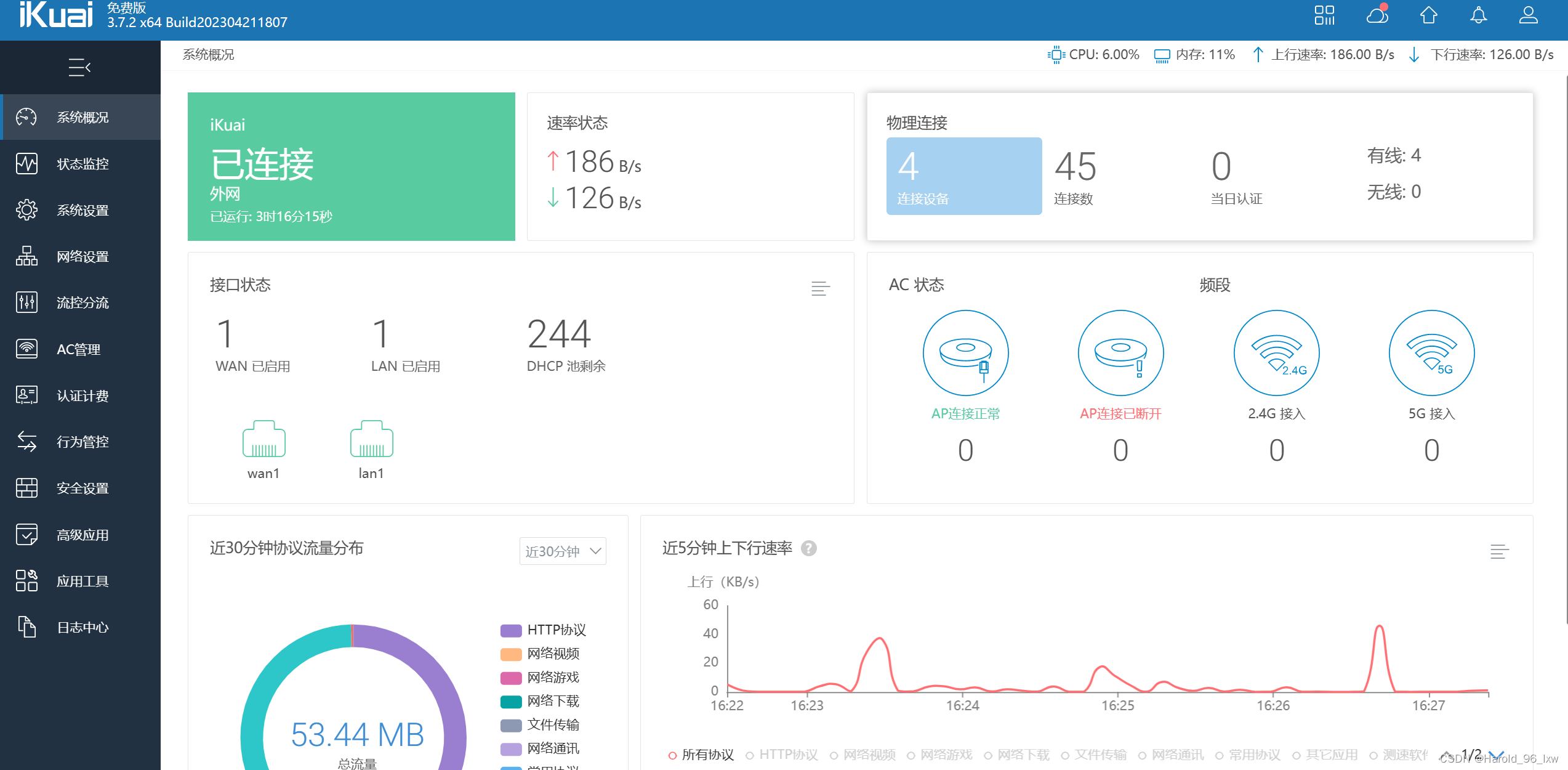Viewport: 1568px width, 770px height.
Task: Click the 2.4G band Wi-Fi icon
Action: [x=1276, y=353]
